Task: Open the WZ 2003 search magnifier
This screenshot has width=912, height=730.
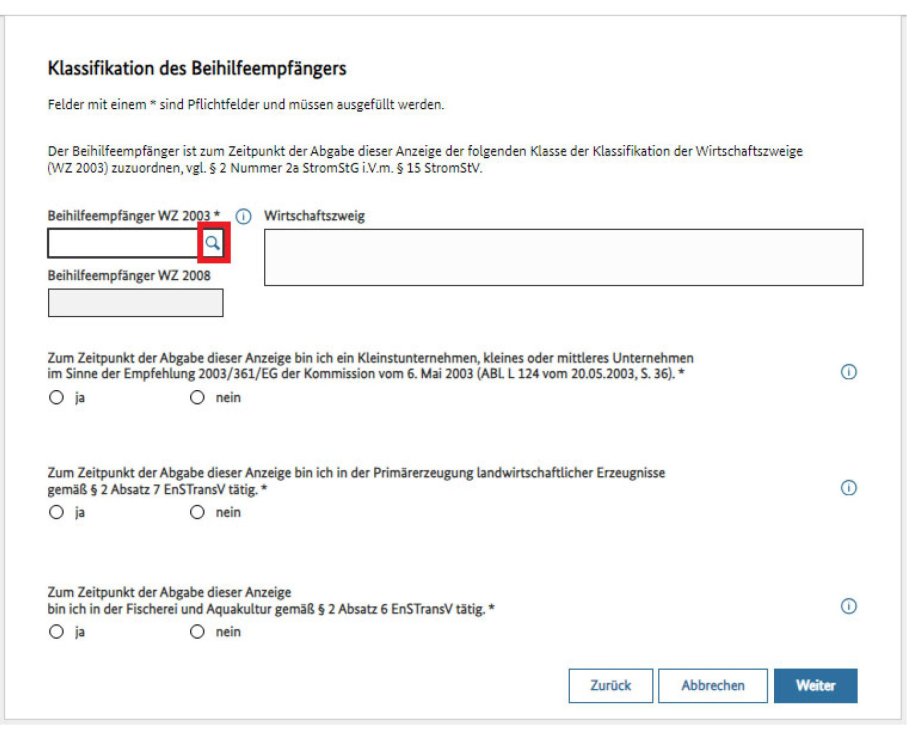Action: (x=212, y=243)
